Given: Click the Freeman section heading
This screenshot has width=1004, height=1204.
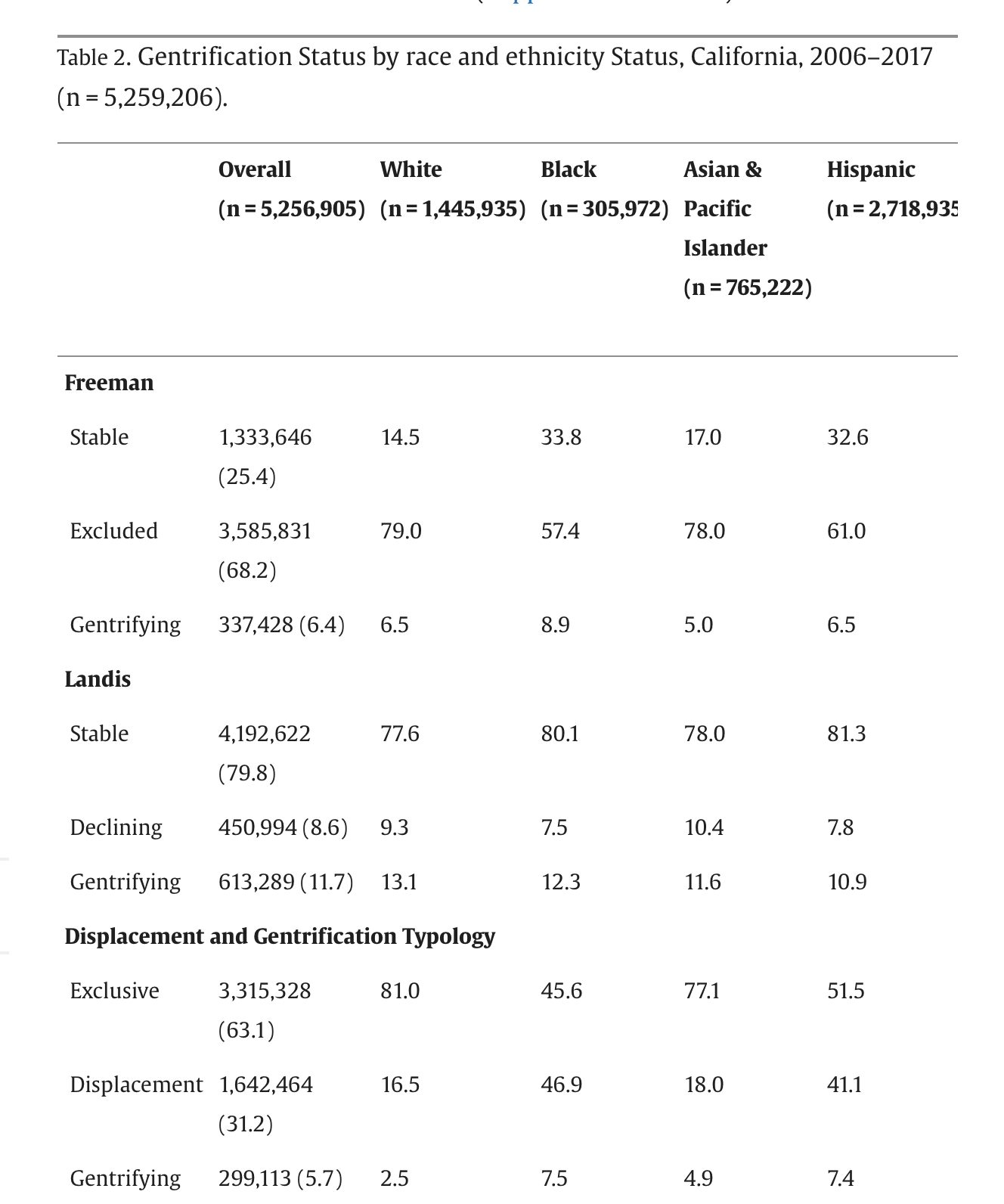Looking at the screenshot, I should click(109, 383).
